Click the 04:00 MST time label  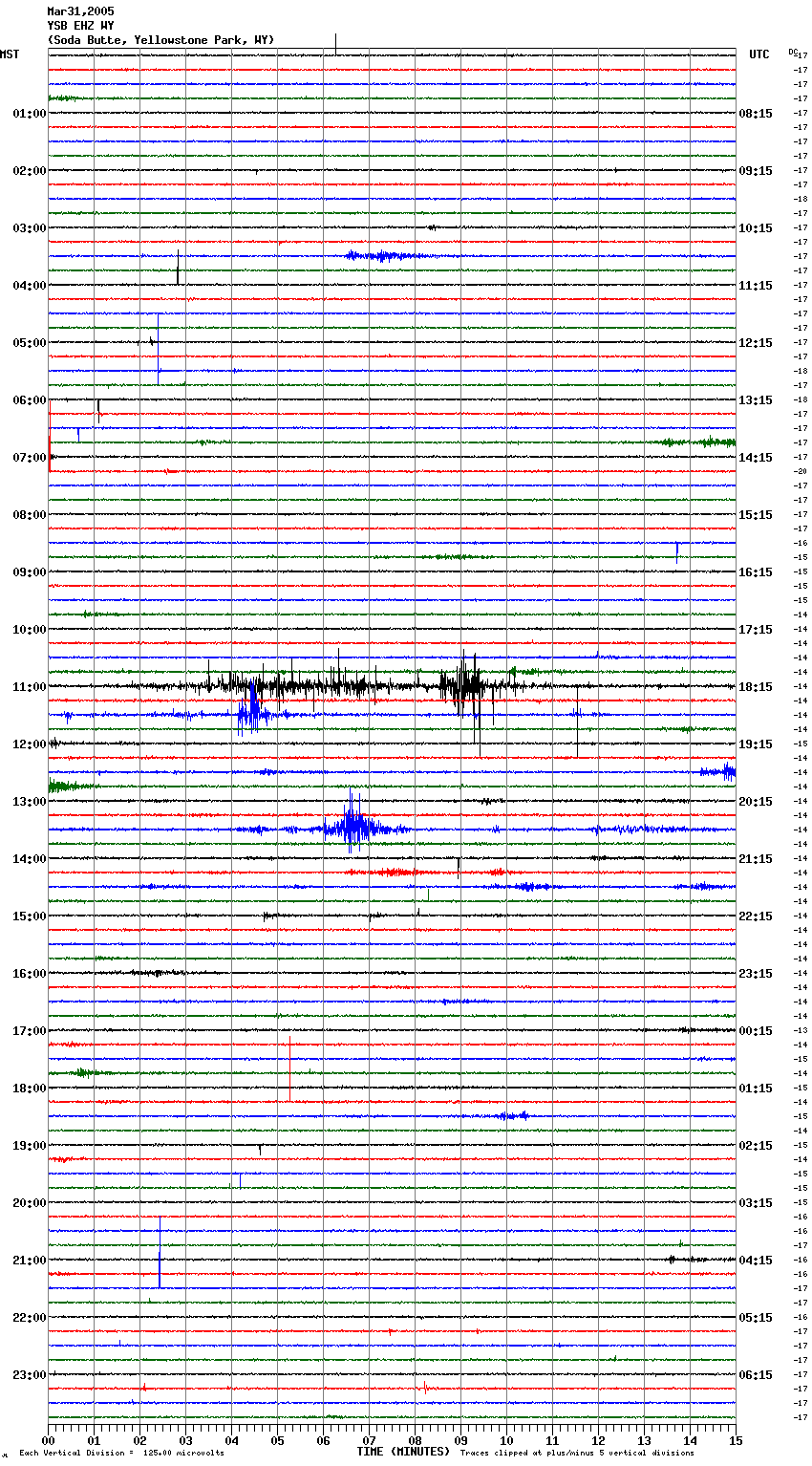point(29,286)
